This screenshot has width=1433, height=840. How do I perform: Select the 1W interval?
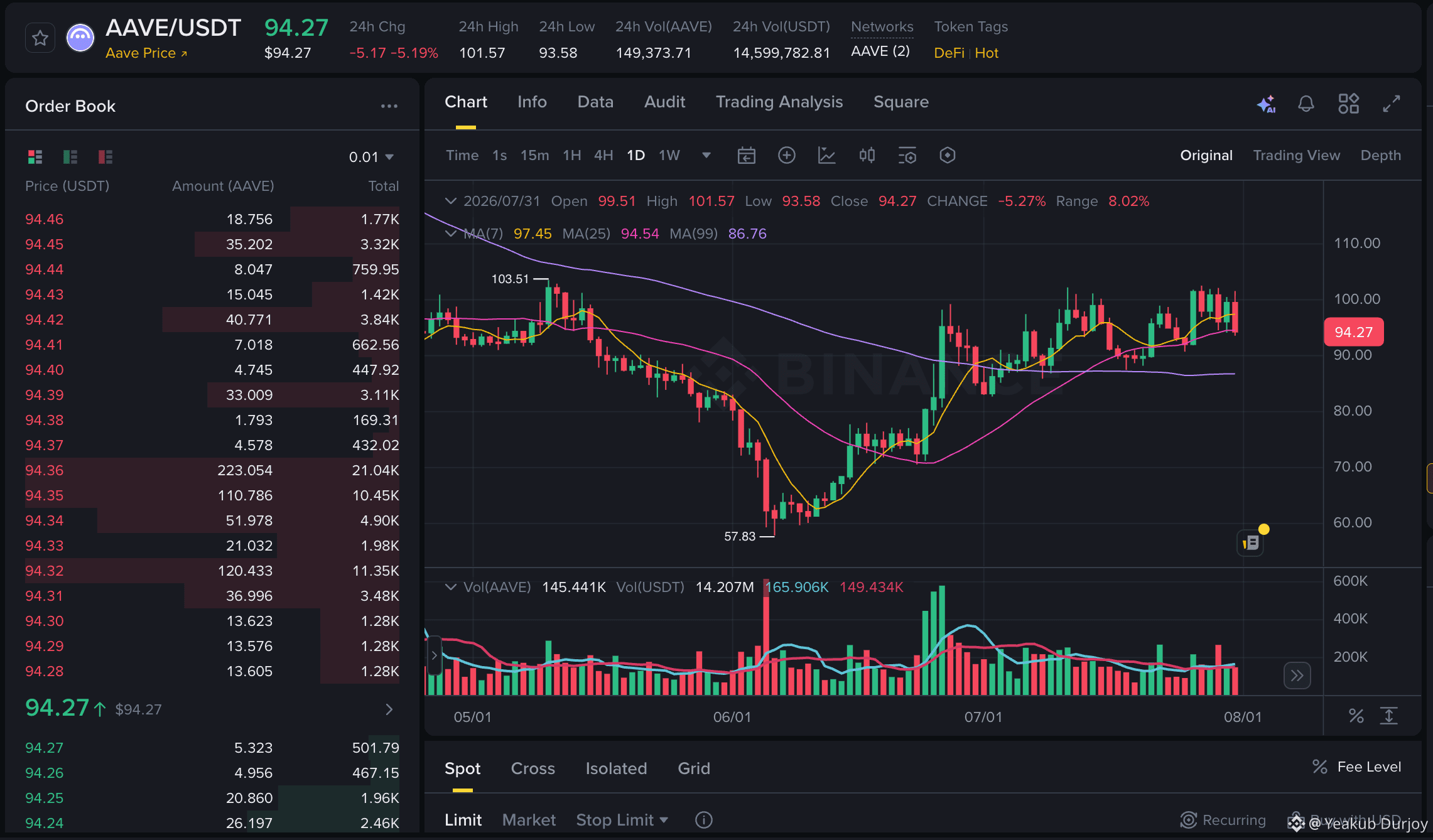669,155
